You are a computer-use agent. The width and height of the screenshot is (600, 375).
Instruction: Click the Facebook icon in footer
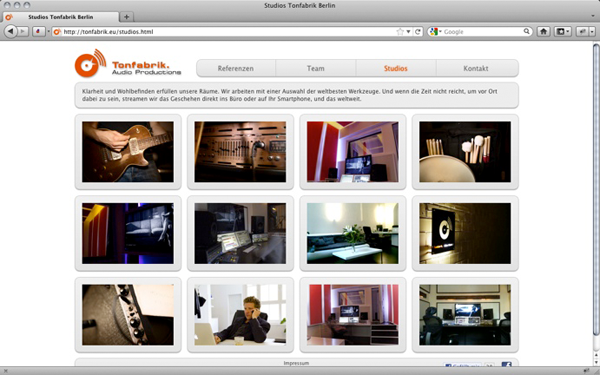click(506, 365)
